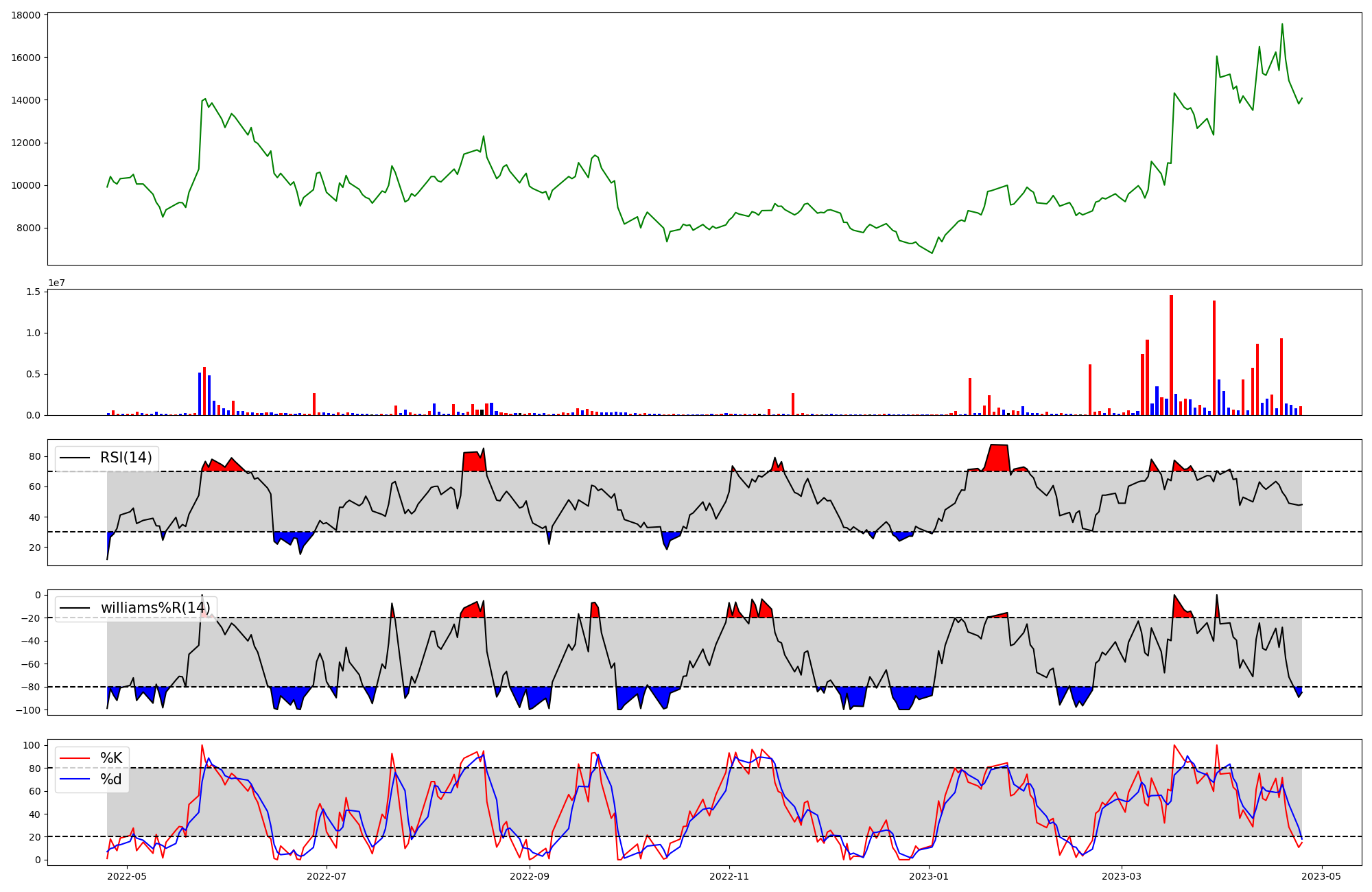This screenshot has height=892, width=1372.
Task: Click the 100 stochastic axis label
Action: tap(32, 745)
